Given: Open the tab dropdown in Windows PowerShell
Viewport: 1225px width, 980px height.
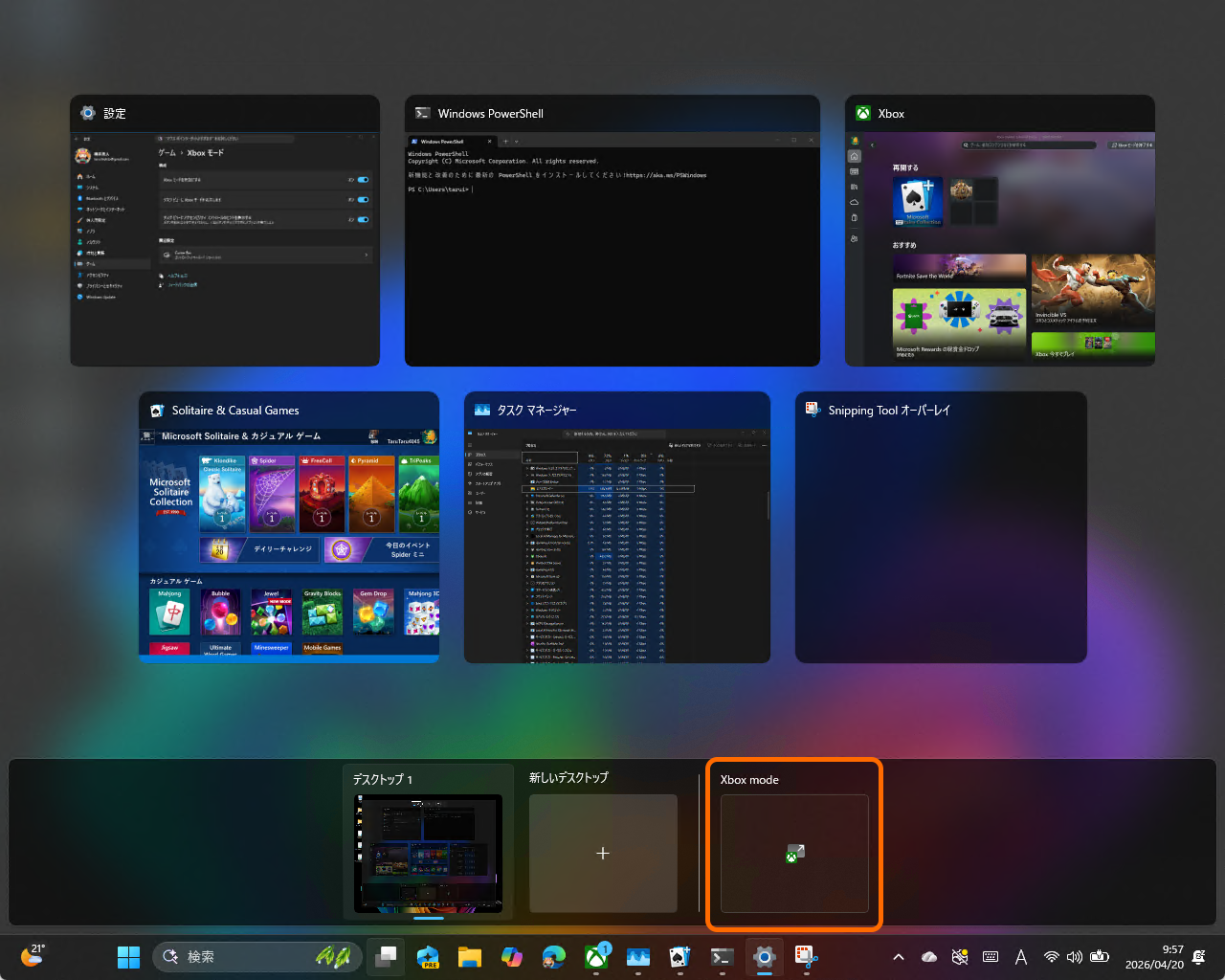Looking at the screenshot, I should (517, 139).
